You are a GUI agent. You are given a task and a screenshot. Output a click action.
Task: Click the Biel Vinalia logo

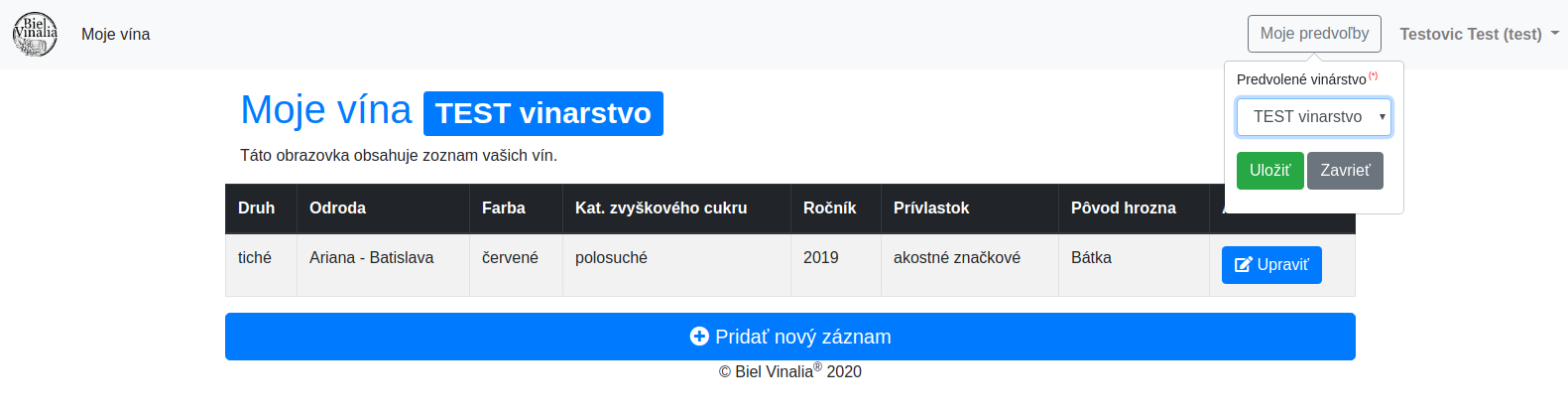[35, 34]
